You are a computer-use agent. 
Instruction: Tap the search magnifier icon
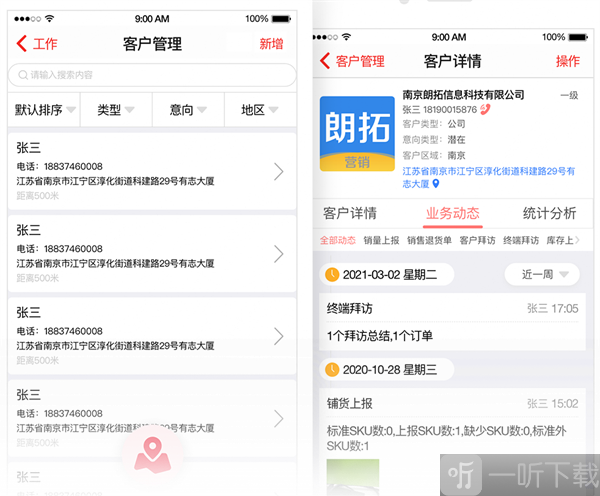[x=23, y=75]
